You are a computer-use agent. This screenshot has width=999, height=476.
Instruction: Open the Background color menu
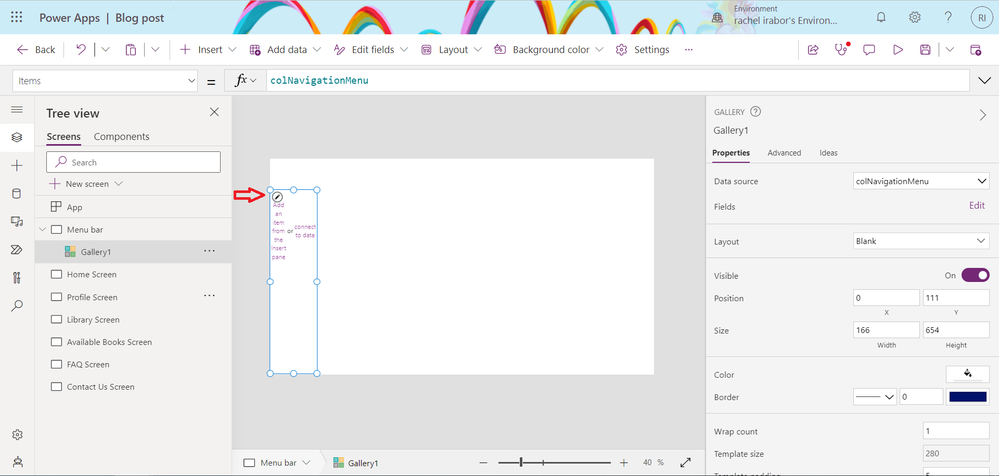549,50
